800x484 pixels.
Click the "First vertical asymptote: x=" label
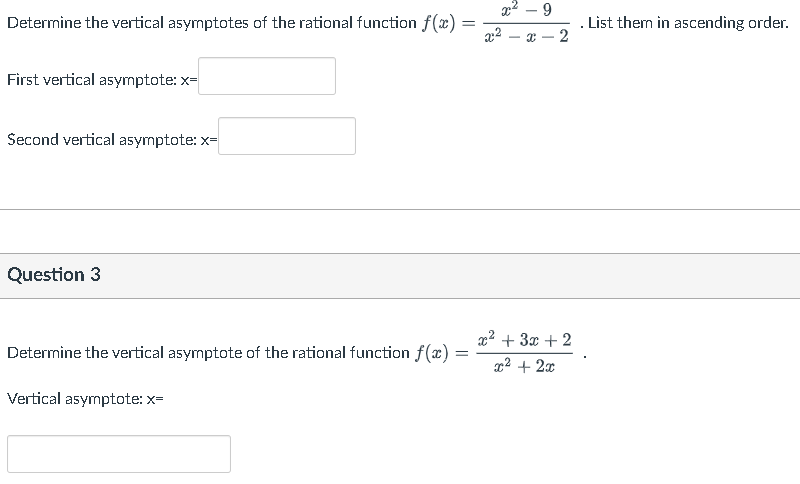(x=102, y=79)
